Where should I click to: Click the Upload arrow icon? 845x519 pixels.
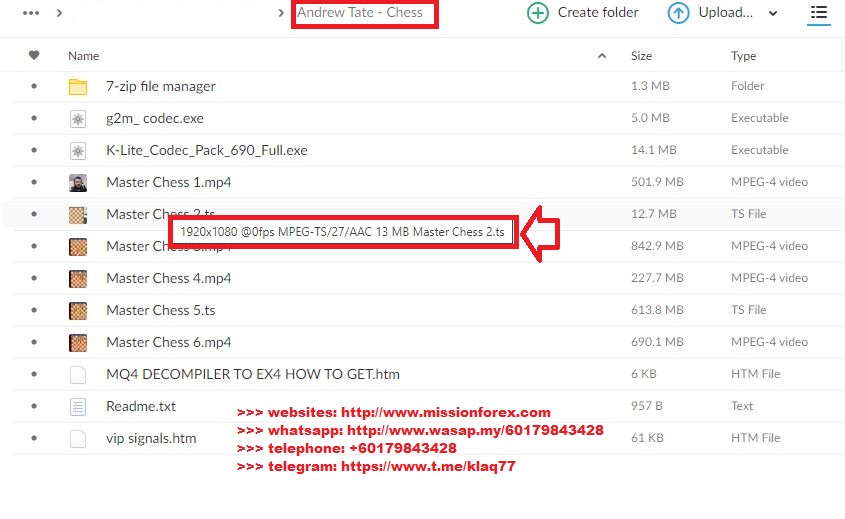point(678,13)
